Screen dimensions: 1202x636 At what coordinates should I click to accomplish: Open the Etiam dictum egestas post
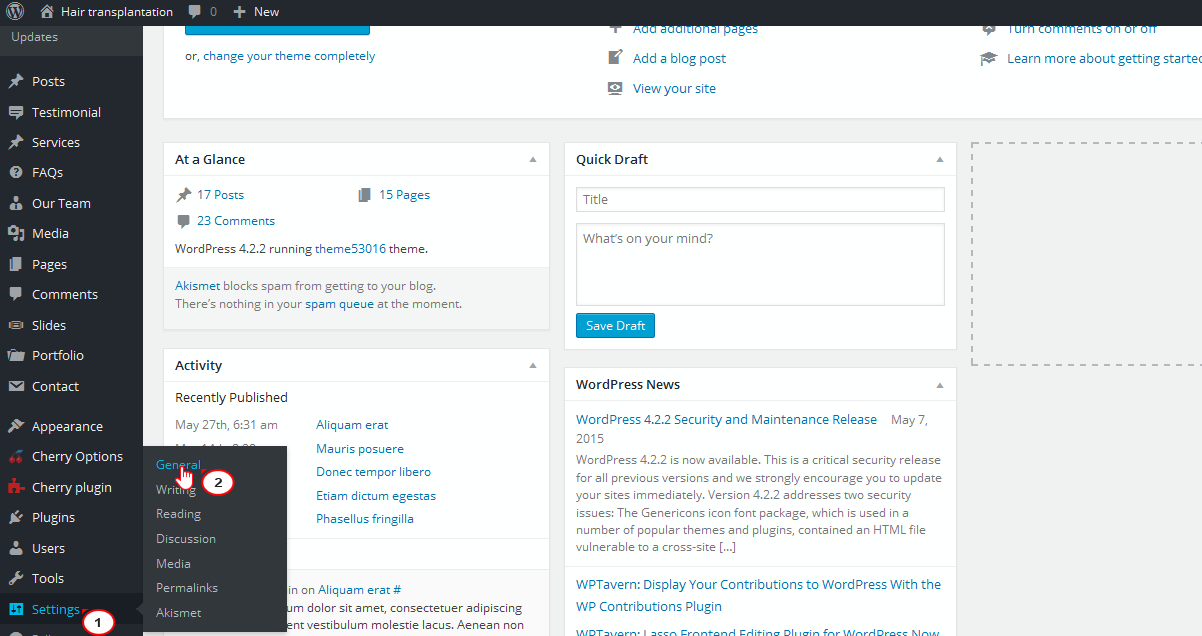376,496
